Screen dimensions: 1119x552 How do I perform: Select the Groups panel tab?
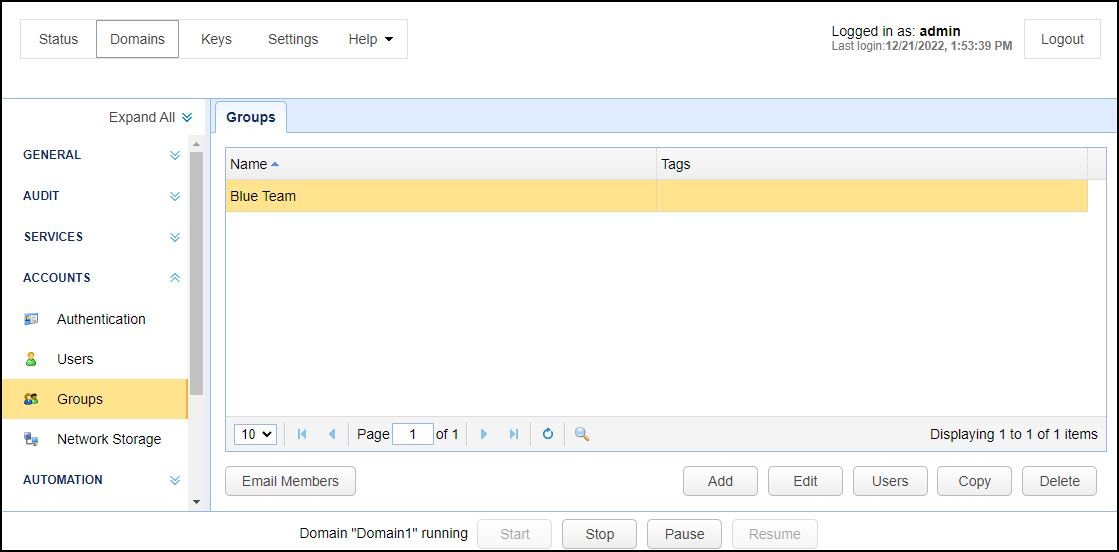[x=251, y=117]
